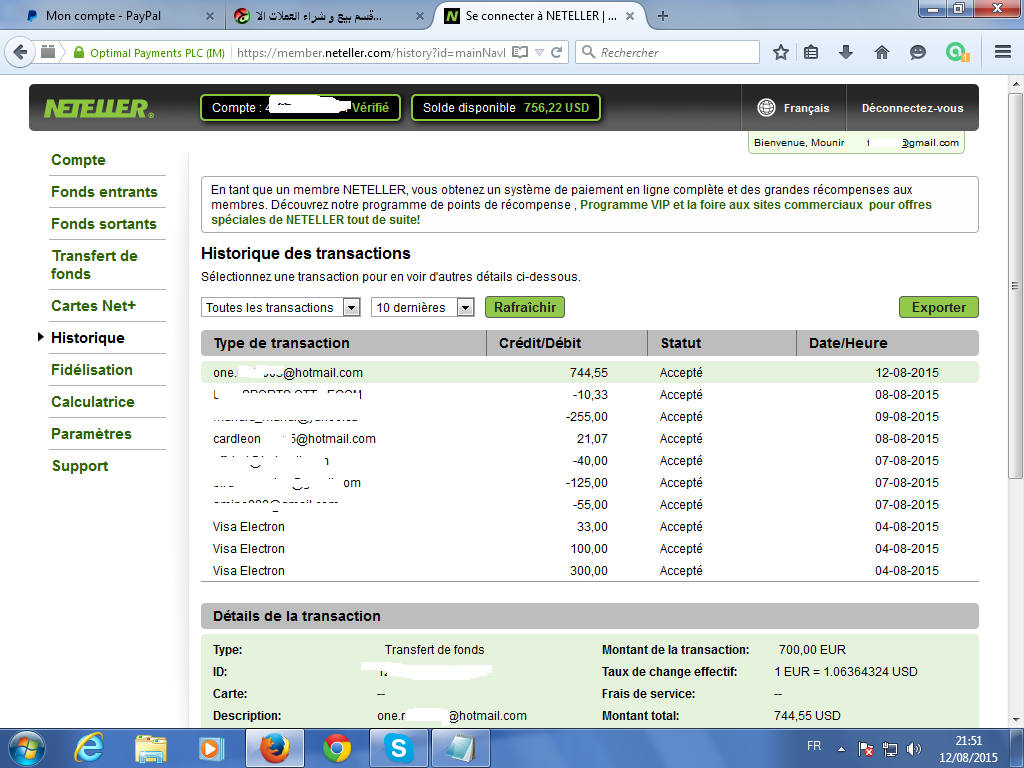Open Fonds sortants in the sidebar
The height and width of the screenshot is (768, 1024).
(104, 224)
